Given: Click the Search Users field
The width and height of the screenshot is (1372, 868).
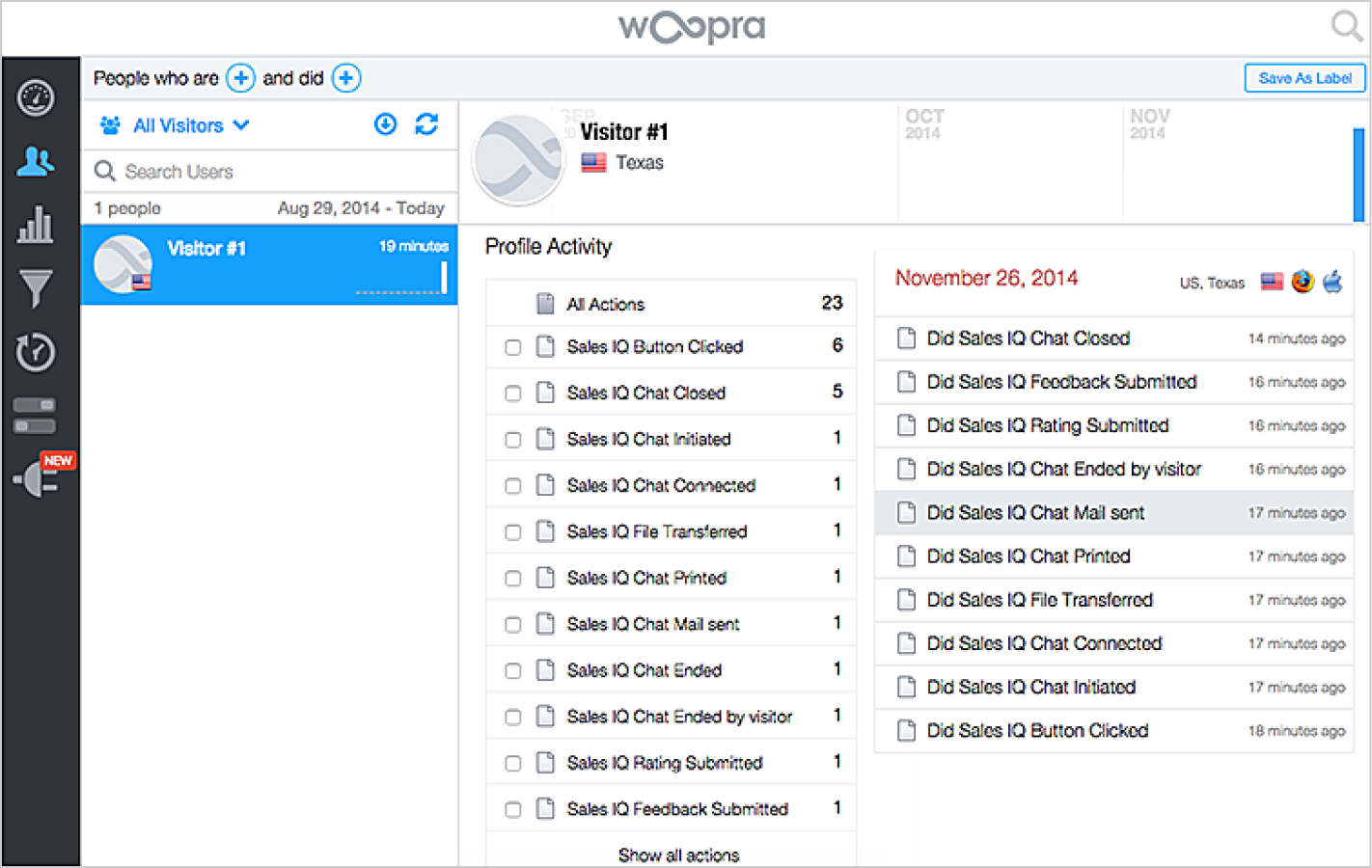Looking at the screenshot, I should click(x=270, y=172).
